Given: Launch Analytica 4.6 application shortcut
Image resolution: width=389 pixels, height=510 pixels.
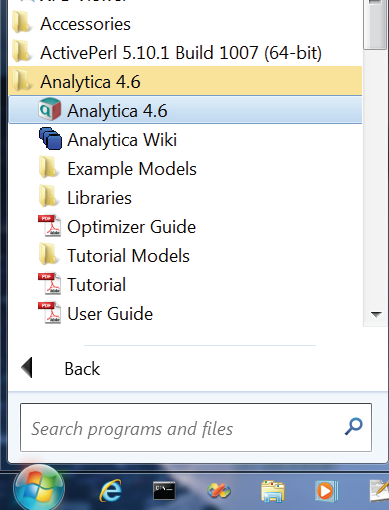Looking at the screenshot, I should coord(185,110).
